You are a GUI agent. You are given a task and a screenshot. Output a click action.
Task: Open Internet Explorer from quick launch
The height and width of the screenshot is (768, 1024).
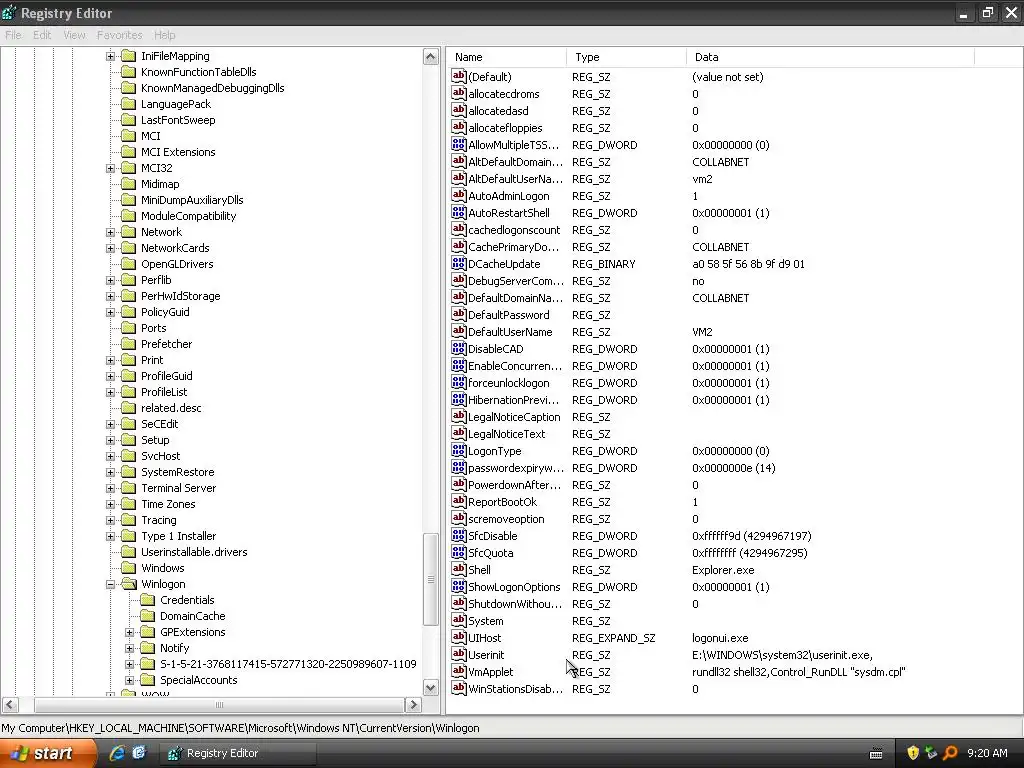click(x=118, y=753)
